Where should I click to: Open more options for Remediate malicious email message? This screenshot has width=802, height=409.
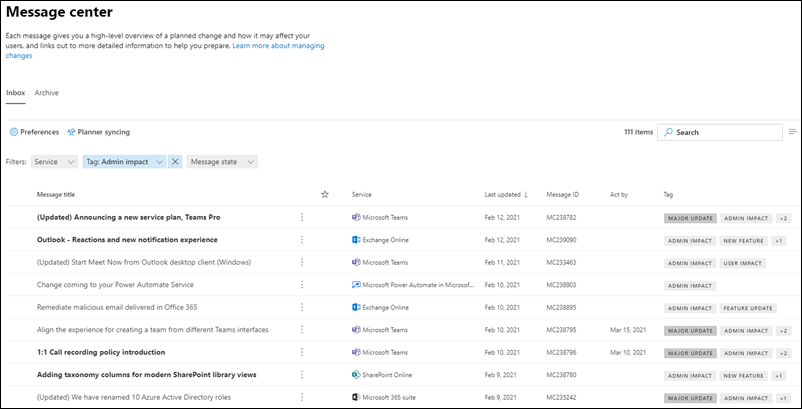[x=302, y=307]
